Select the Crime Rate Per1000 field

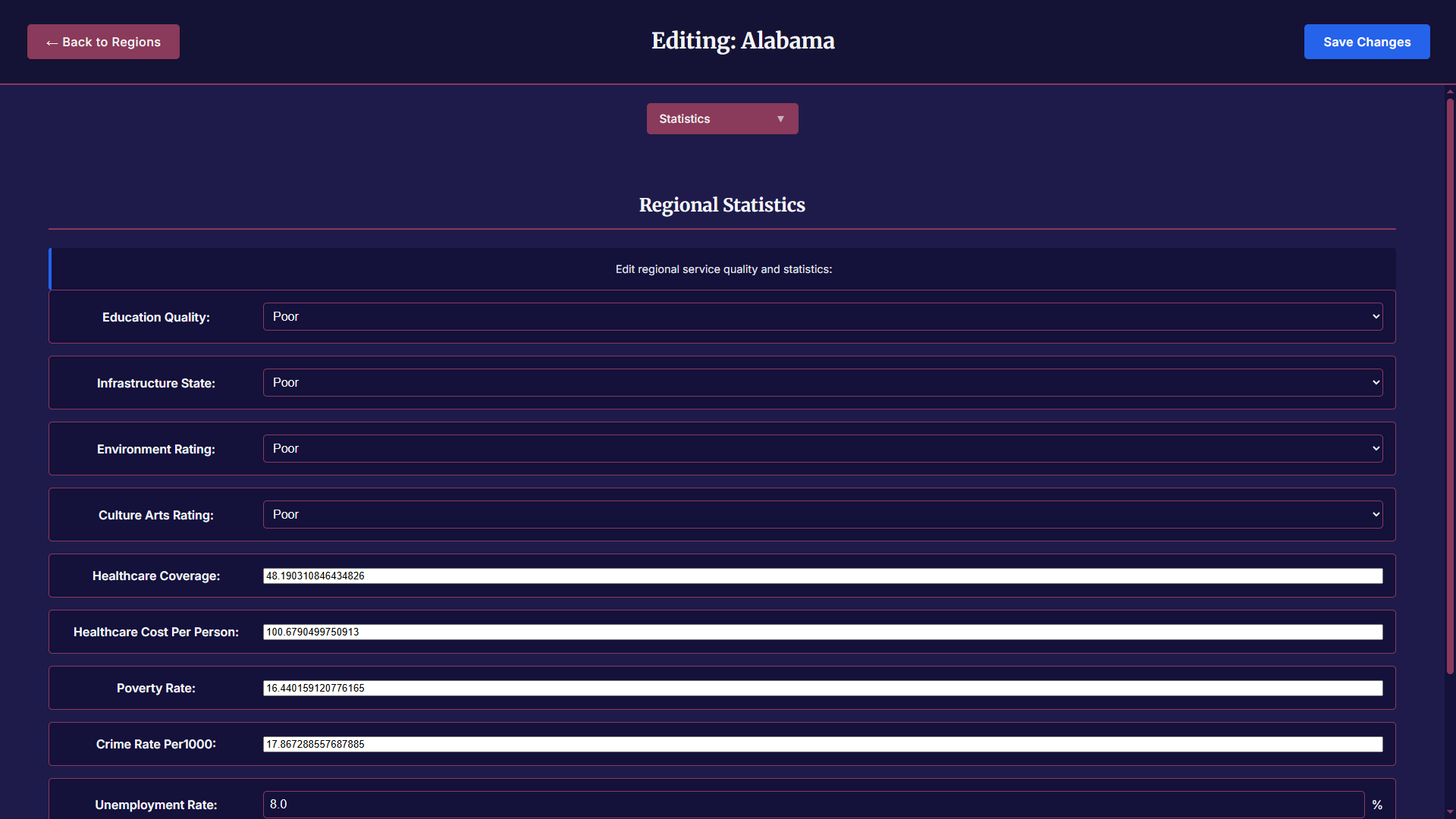[x=822, y=745]
